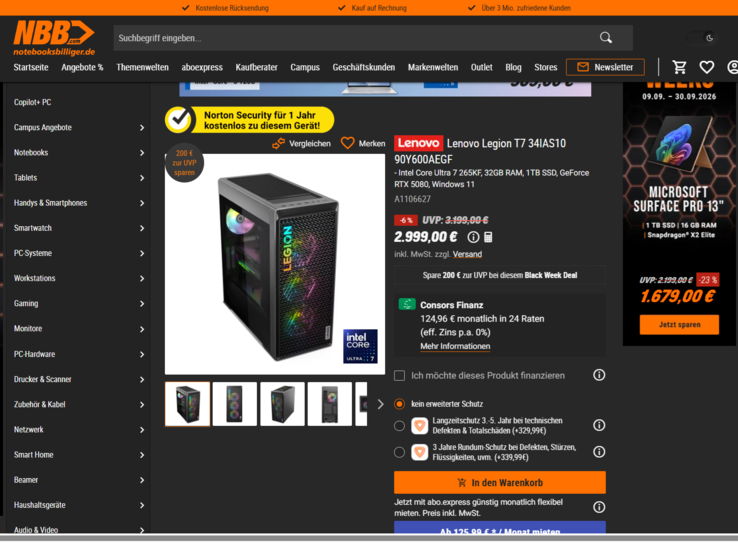Click 'Jetzt sparen' in Surface Pro ad
738x543 pixels.
(x=679, y=325)
